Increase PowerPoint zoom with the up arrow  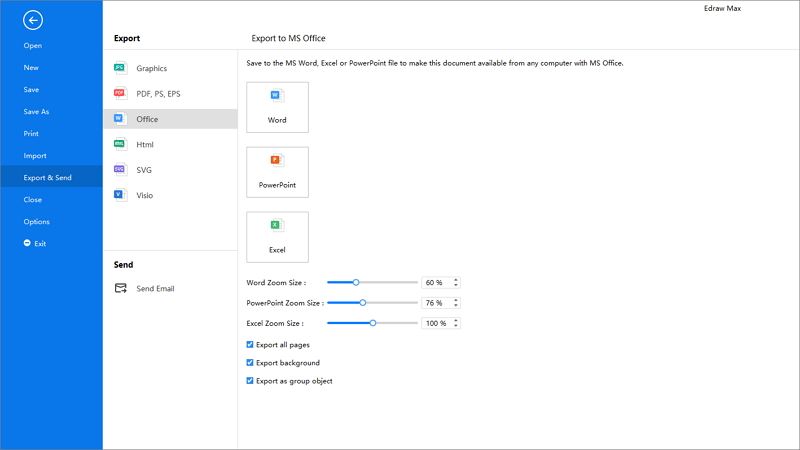click(456, 300)
